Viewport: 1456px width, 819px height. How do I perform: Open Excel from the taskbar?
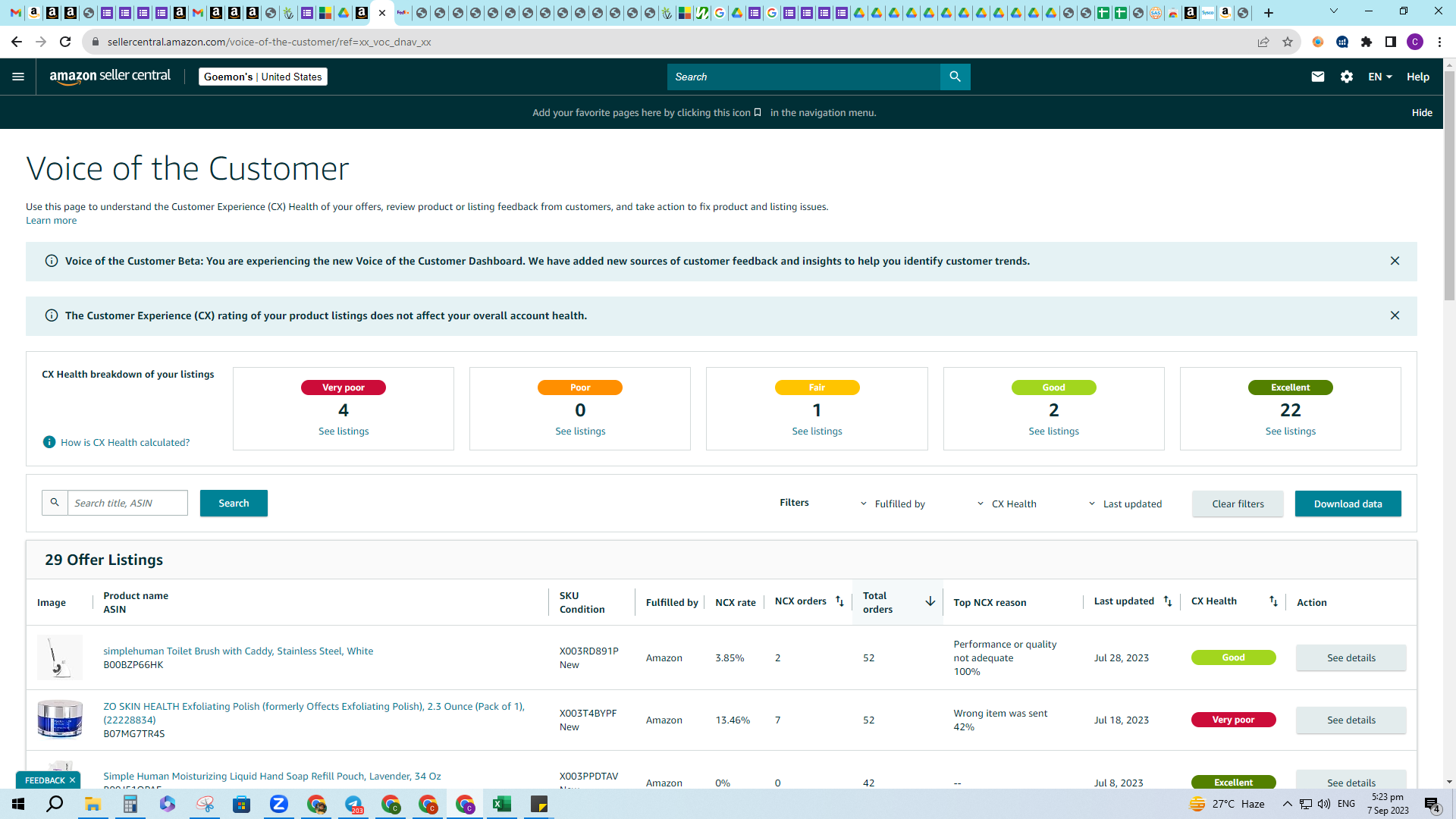point(502,804)
